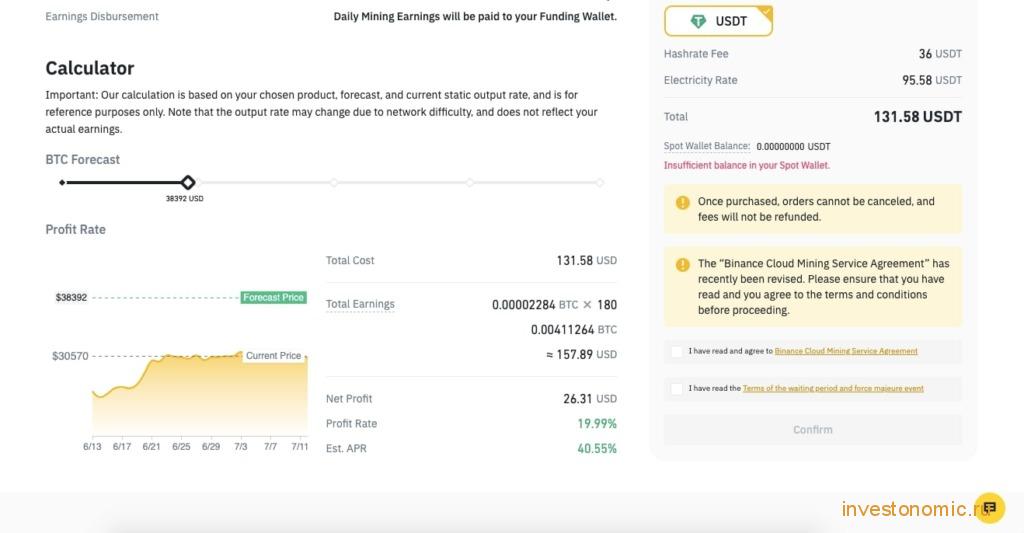Viewport: 1024px width, 533px height.
Task: Click the 36 USDT hashrate fee value
Action: point(940,54)
